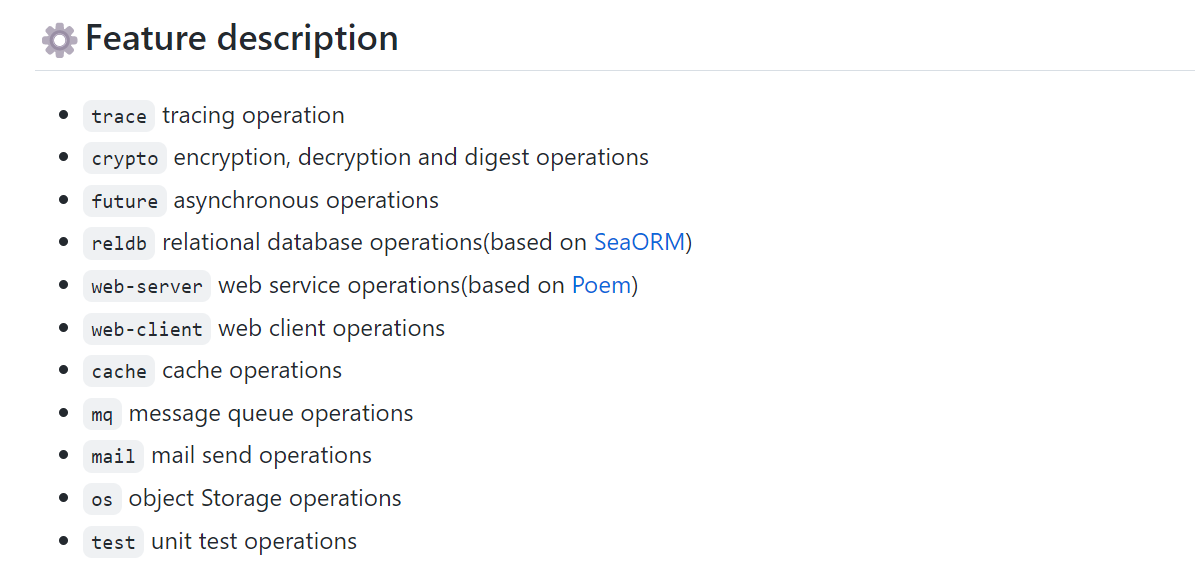Click 'encryption, decryption and digest operations' text
Screen dimensions: 1195x586
click(412, 158)
